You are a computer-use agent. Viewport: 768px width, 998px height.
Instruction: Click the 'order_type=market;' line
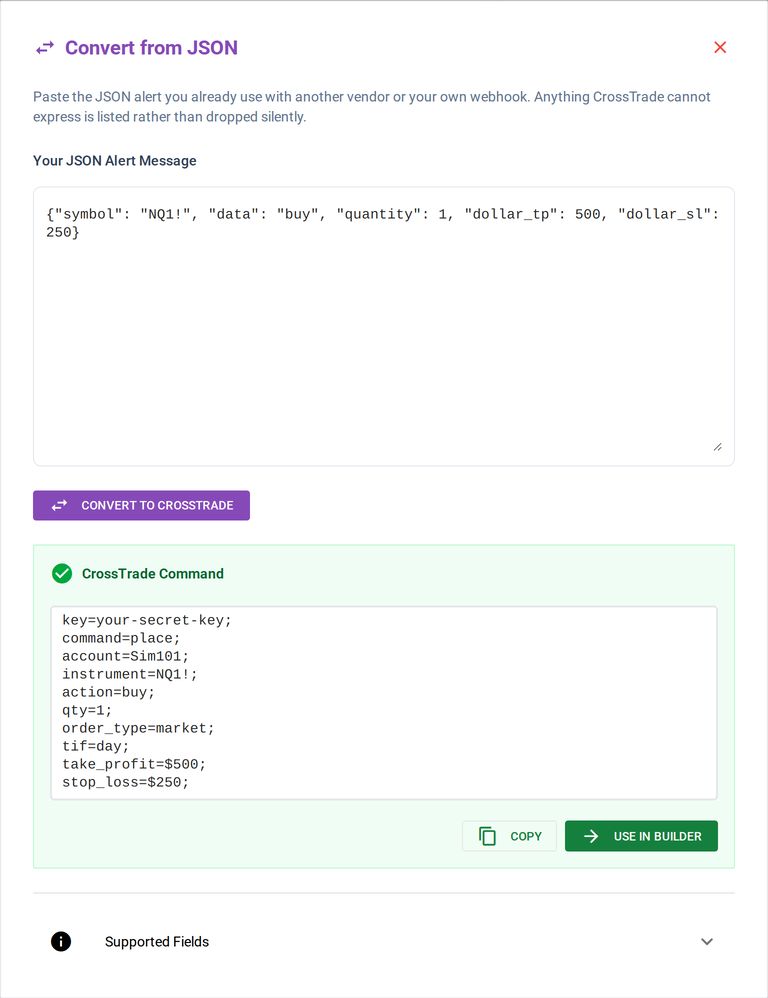[x=138, y=728]
